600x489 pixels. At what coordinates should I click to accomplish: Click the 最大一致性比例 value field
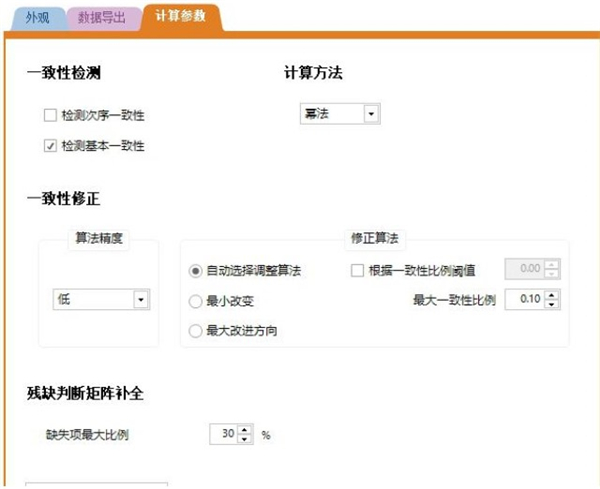pos(526,299)
